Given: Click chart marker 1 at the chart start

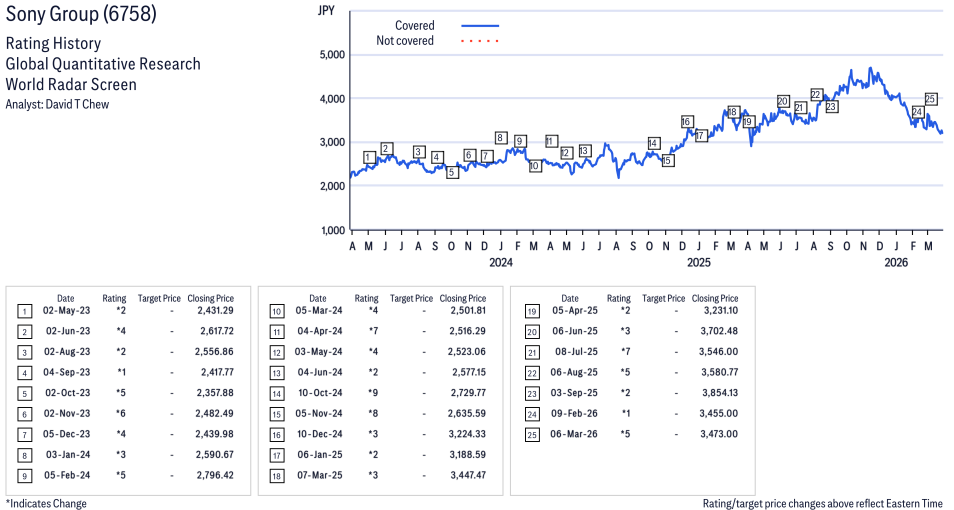Looking at the screenshot, I should (x=369, y=157).
